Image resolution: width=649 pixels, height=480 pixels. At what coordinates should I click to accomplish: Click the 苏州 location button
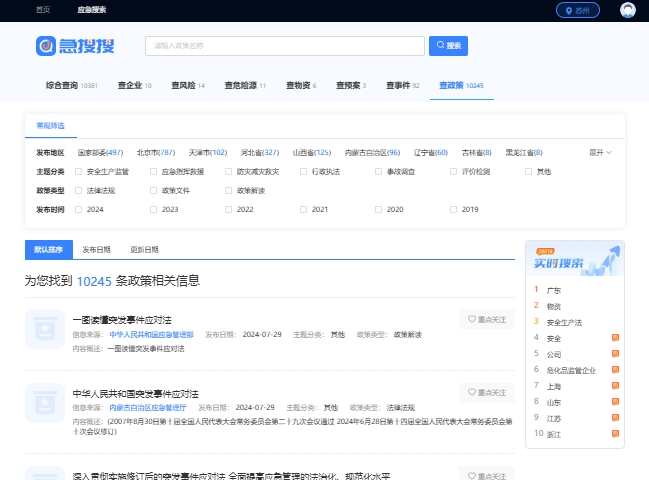pos(578,10)
